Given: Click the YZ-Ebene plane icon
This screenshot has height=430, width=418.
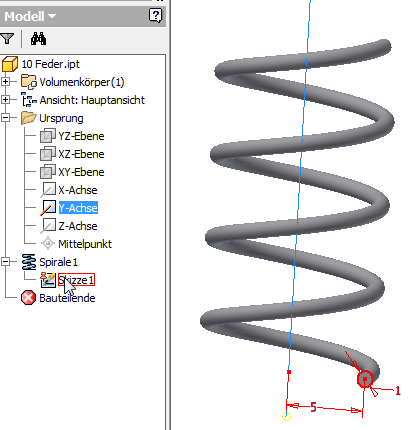Looking at the screenshot, I should tap(48, 136).
